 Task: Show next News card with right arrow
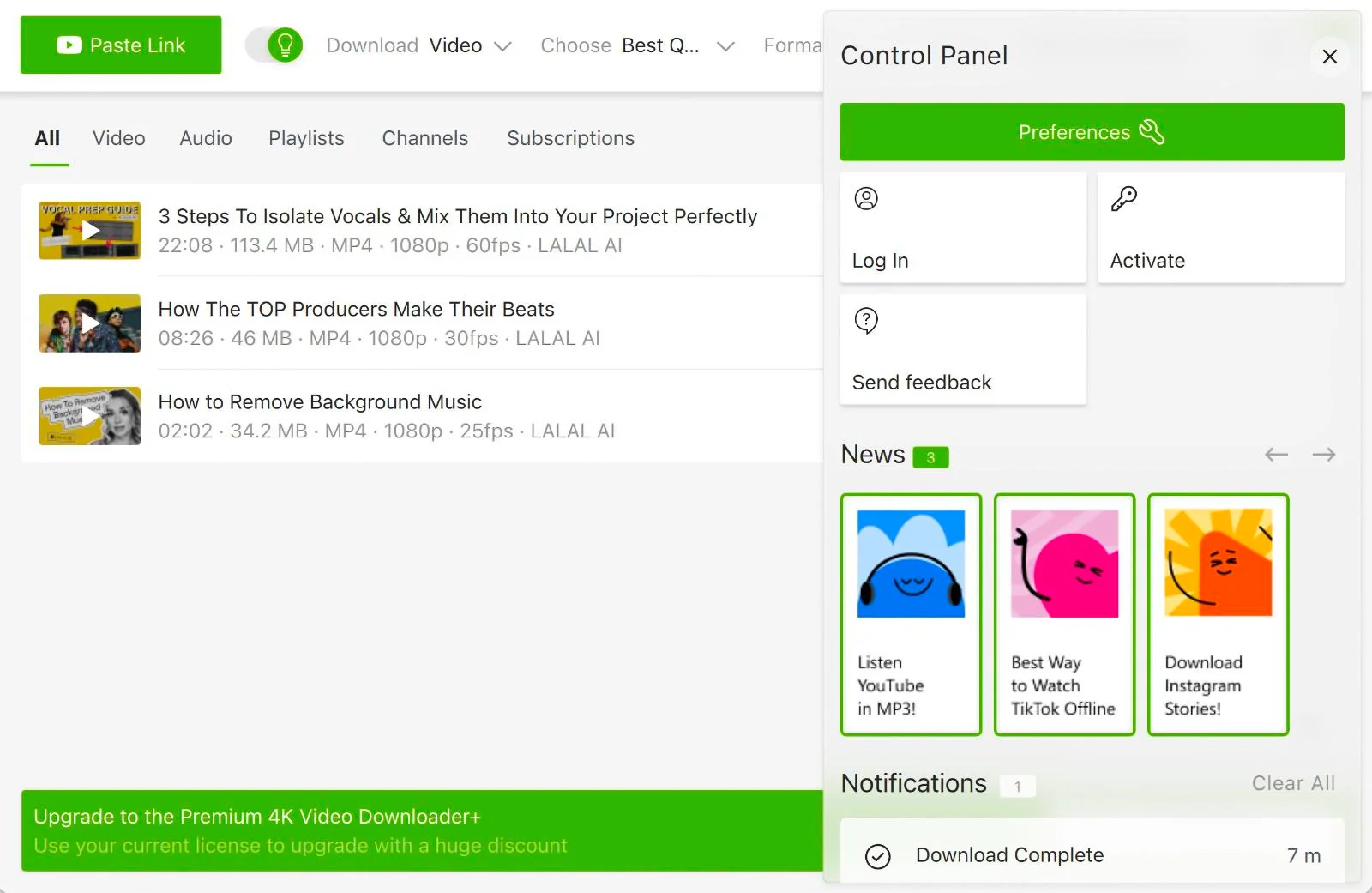pyautogui.click(x=1323, y=455)
